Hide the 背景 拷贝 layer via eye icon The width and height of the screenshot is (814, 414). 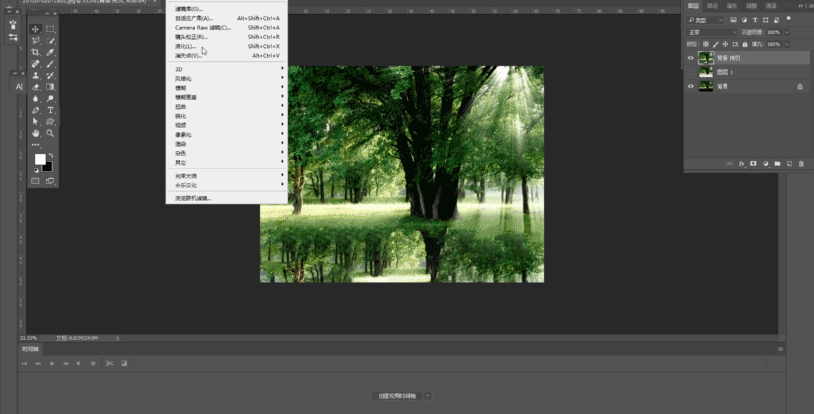690,58
